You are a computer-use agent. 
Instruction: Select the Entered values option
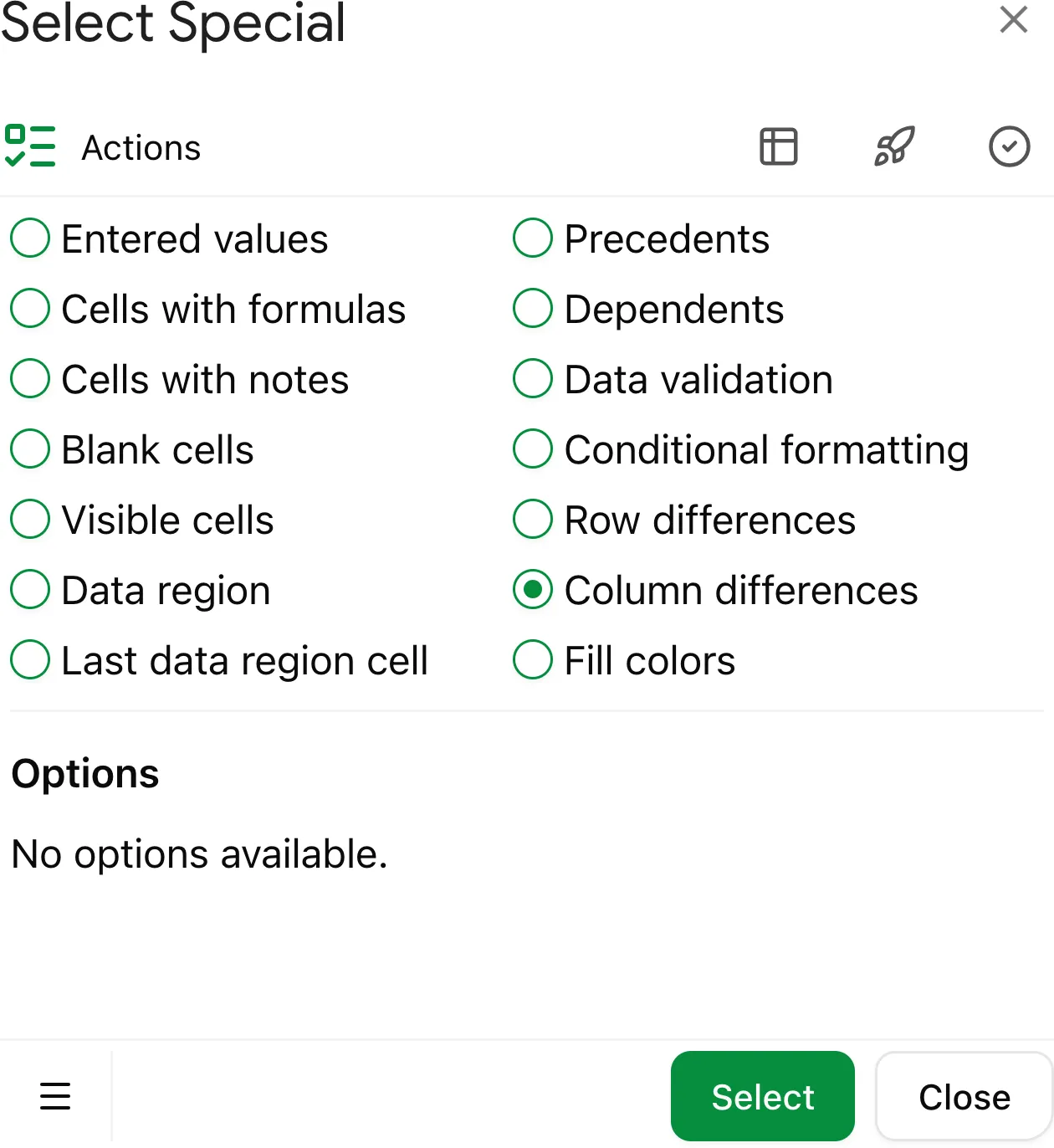[29, 238]
